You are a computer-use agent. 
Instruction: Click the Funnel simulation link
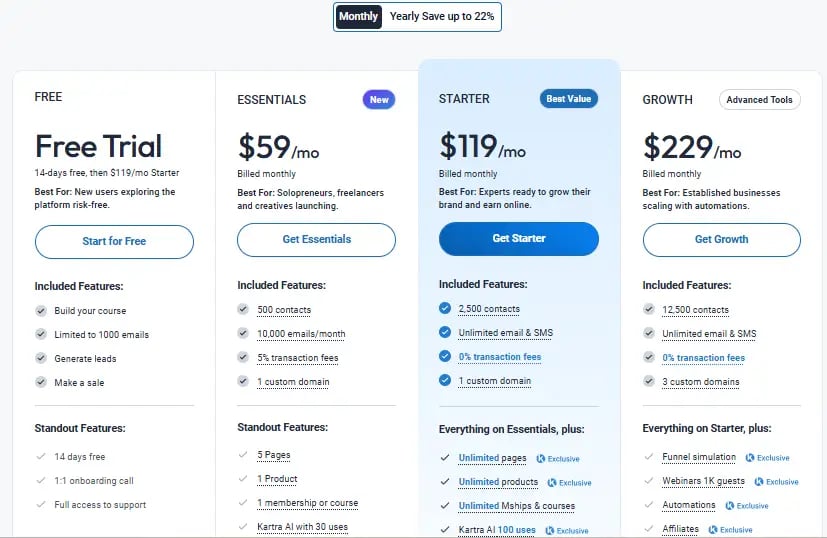699,457
